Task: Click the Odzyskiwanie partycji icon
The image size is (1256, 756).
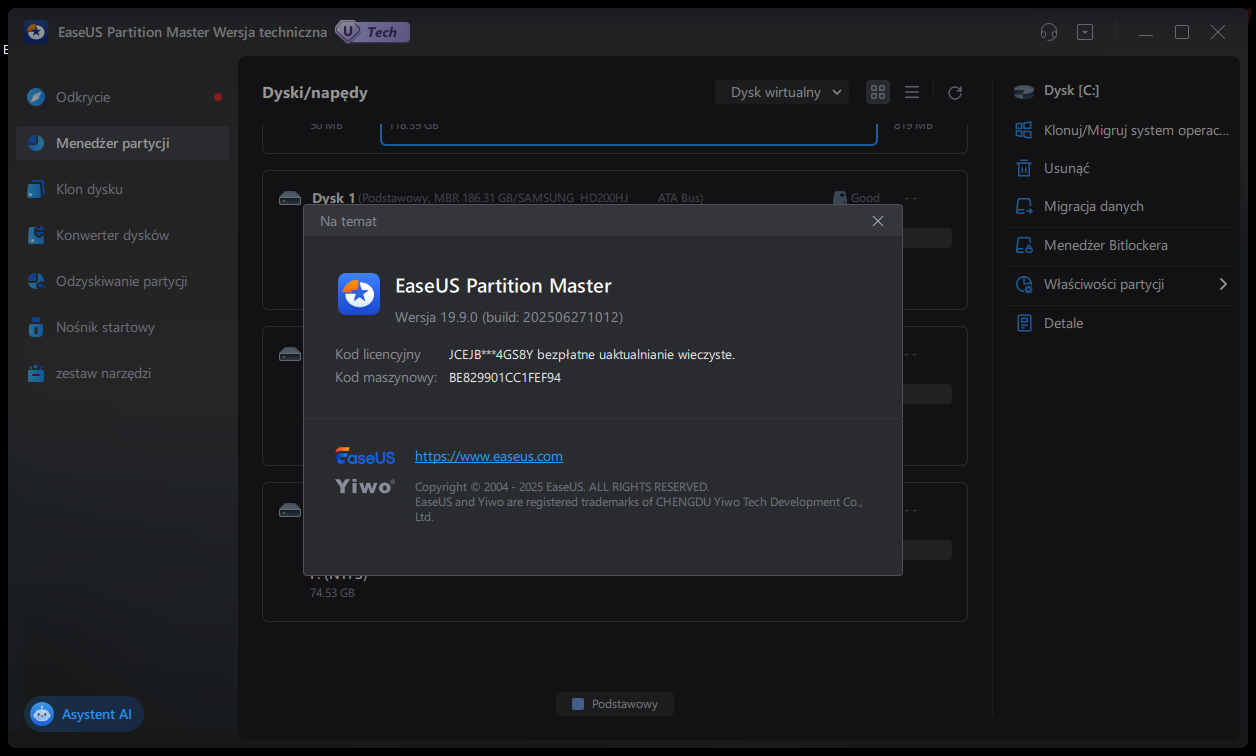Action: 36,281
